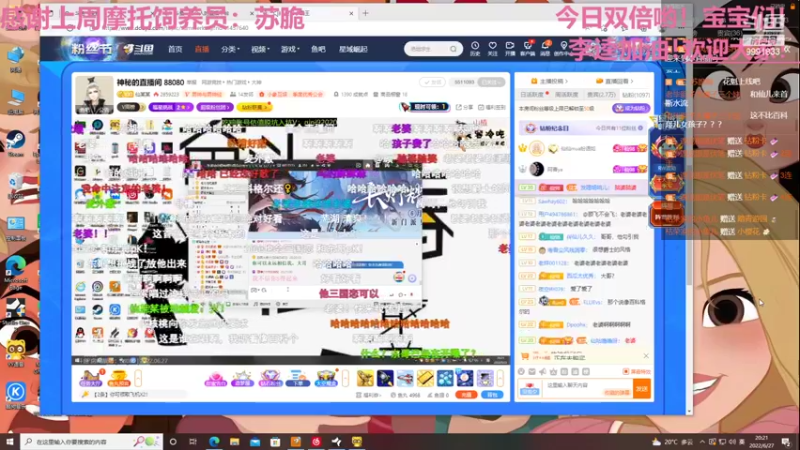Open the pink heart gift activity
Viewport: 800px width, 450px height.
[215, 378]
